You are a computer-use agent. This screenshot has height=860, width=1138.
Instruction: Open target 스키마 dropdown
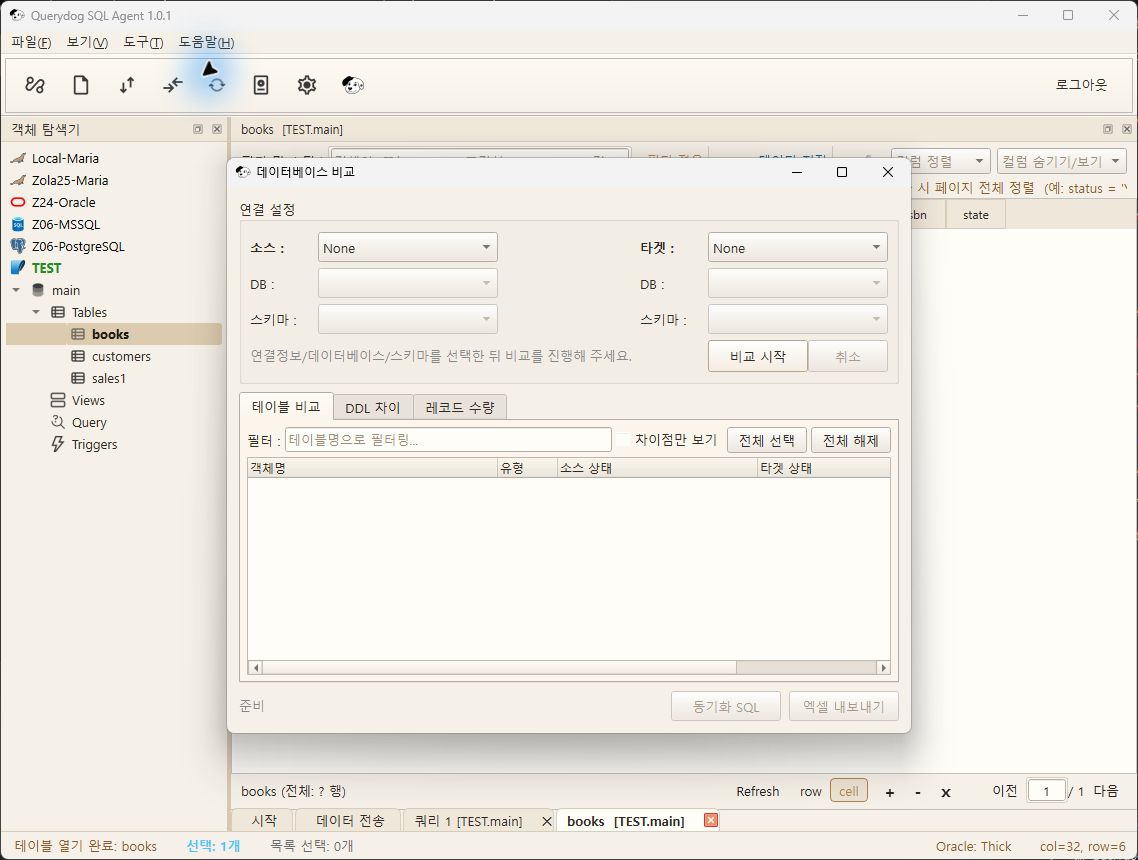797,319
